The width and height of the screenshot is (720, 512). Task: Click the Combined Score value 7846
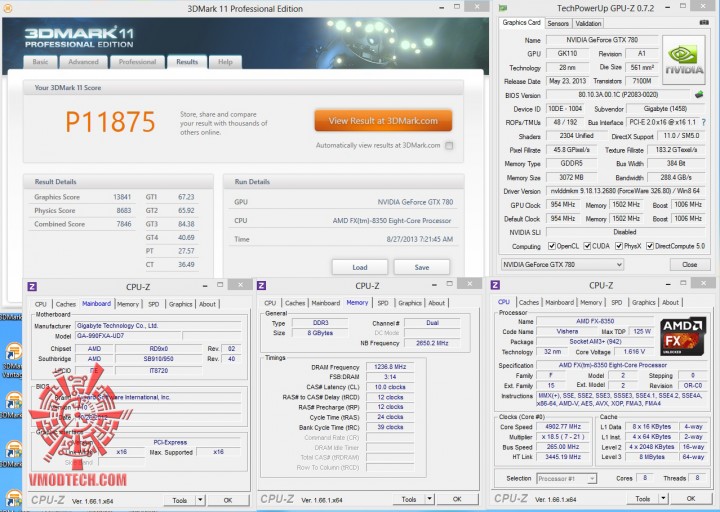(x=124, y=224)
